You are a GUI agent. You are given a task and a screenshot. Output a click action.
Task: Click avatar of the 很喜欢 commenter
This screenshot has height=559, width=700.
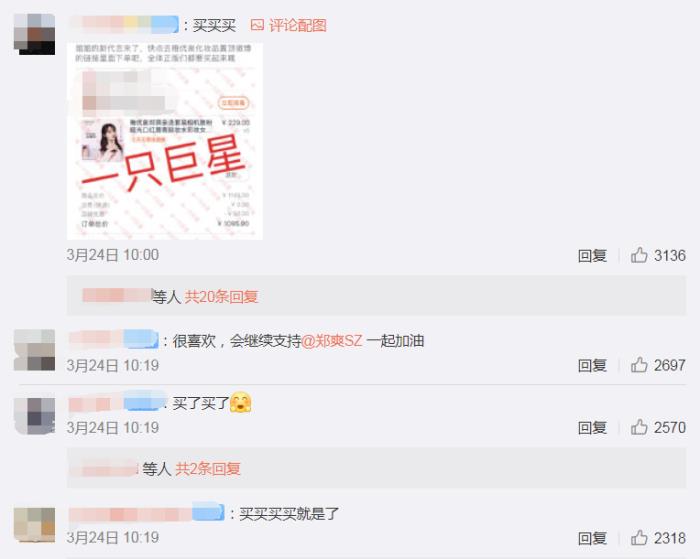click(34, 350)
